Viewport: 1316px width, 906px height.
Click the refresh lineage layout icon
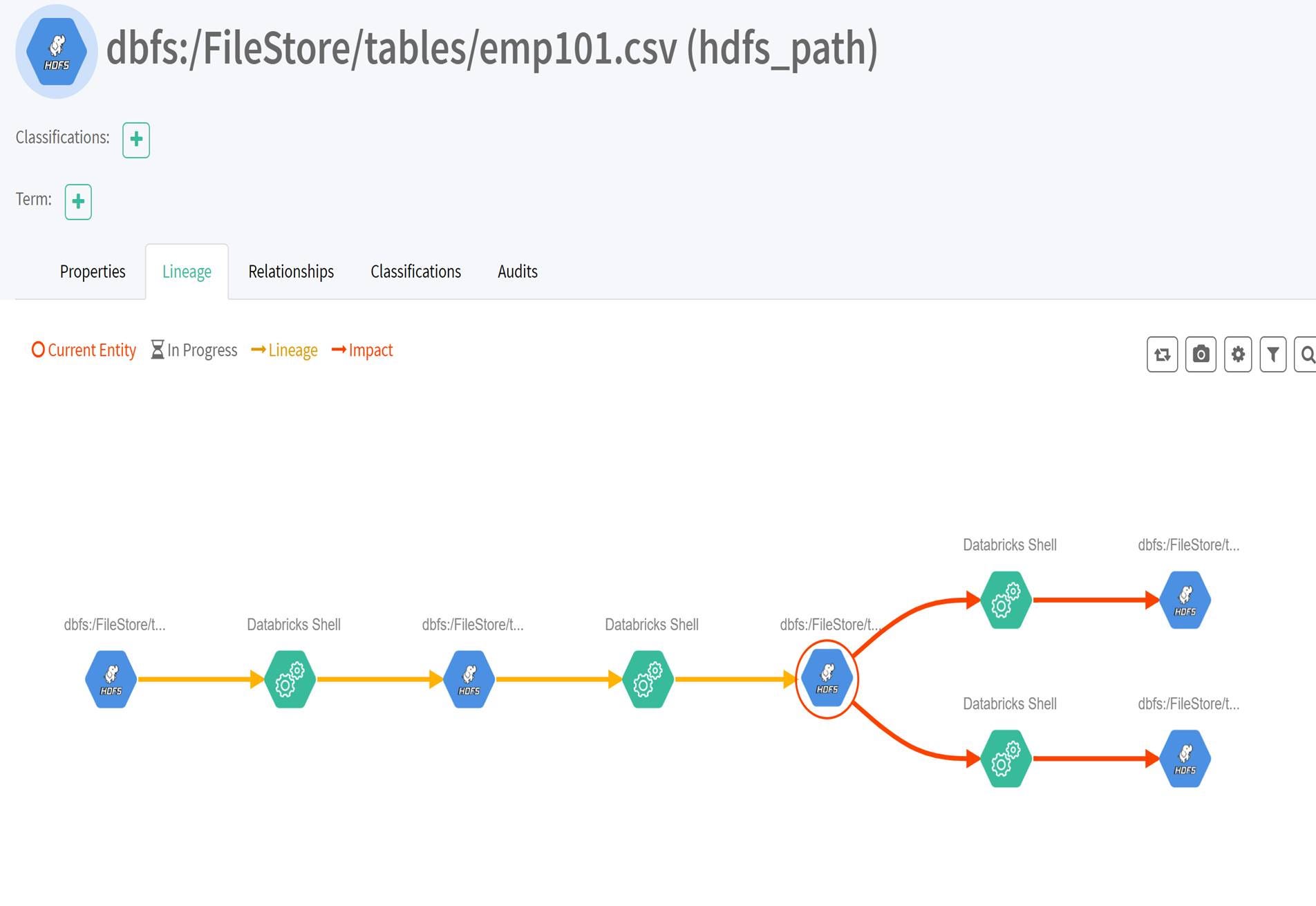coord(1162,354)
